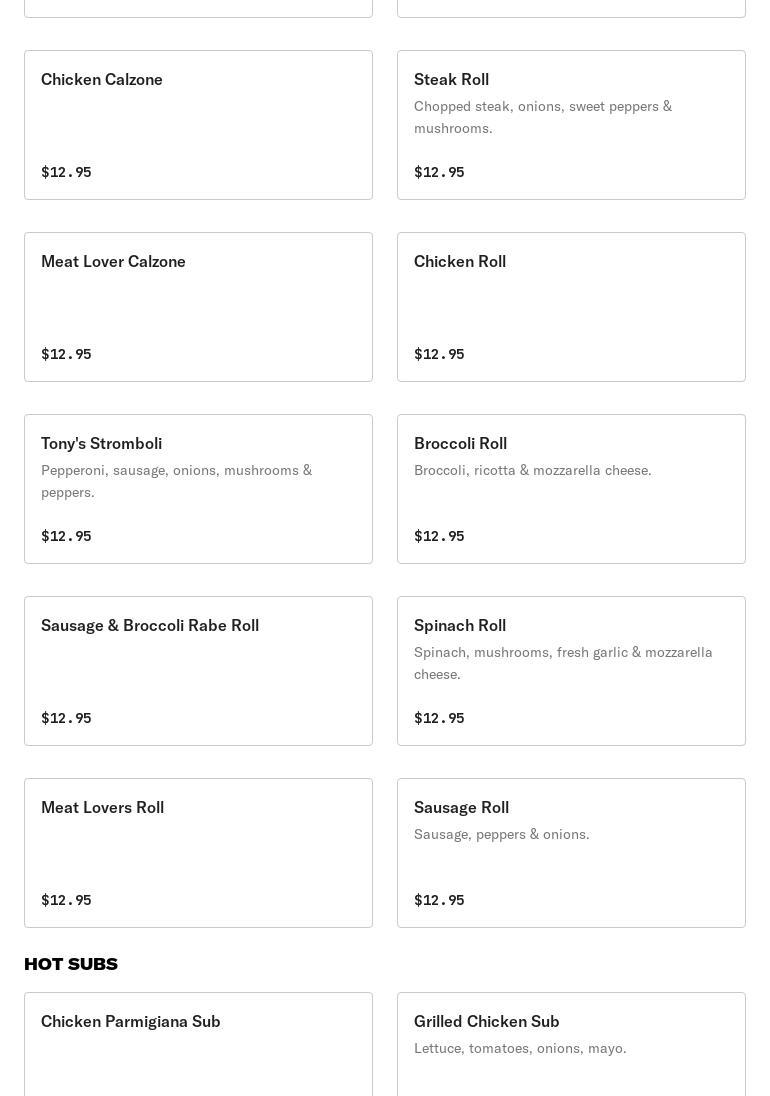The image size is (770, 1096).
Task: Click the Meat Lovers Roll price
Action: [x=66, y=900]
